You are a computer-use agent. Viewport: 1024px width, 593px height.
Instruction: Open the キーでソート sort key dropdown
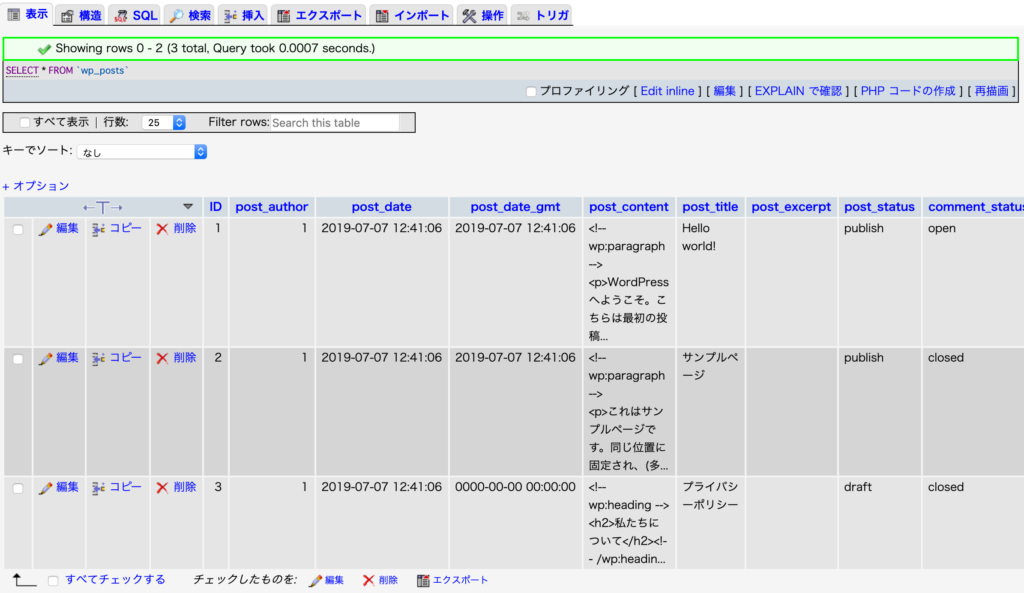(142, 152)
